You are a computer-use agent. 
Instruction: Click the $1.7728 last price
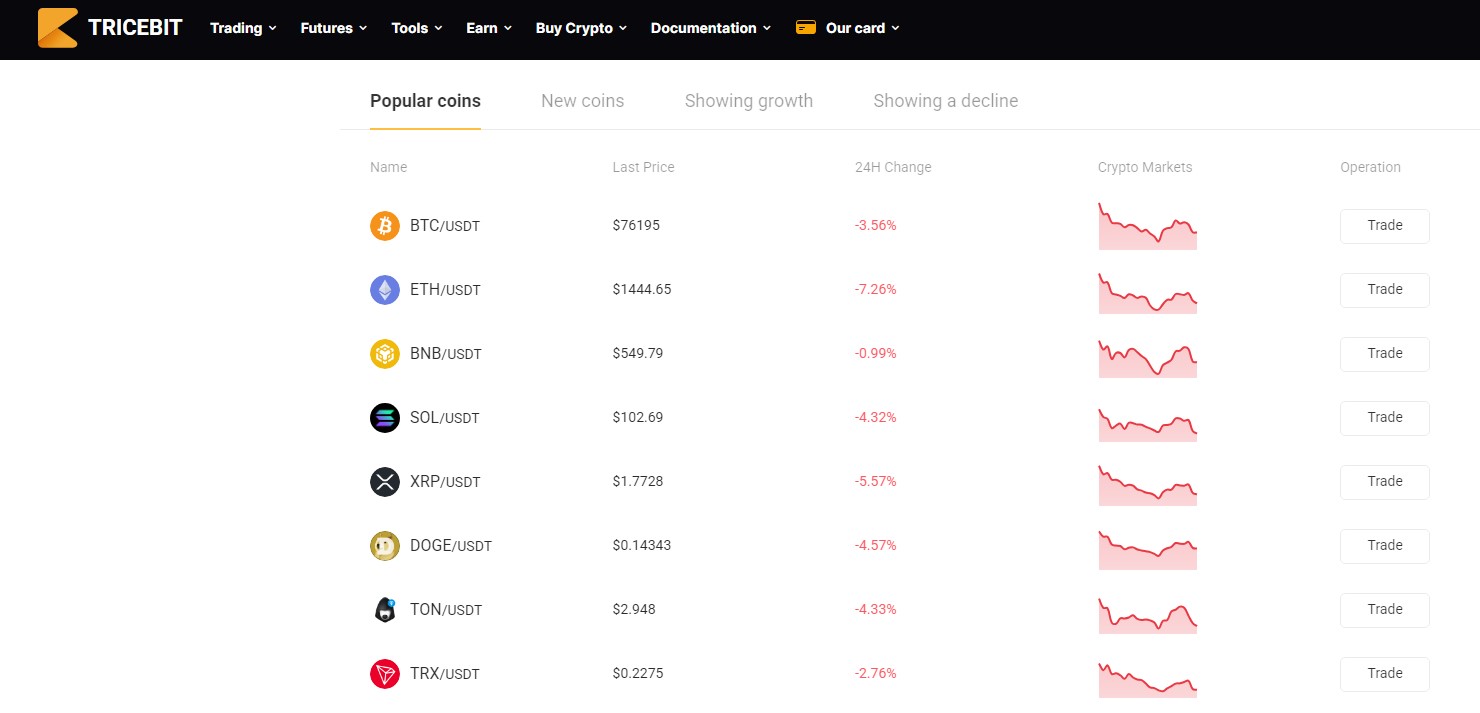[x=638, y=482]
